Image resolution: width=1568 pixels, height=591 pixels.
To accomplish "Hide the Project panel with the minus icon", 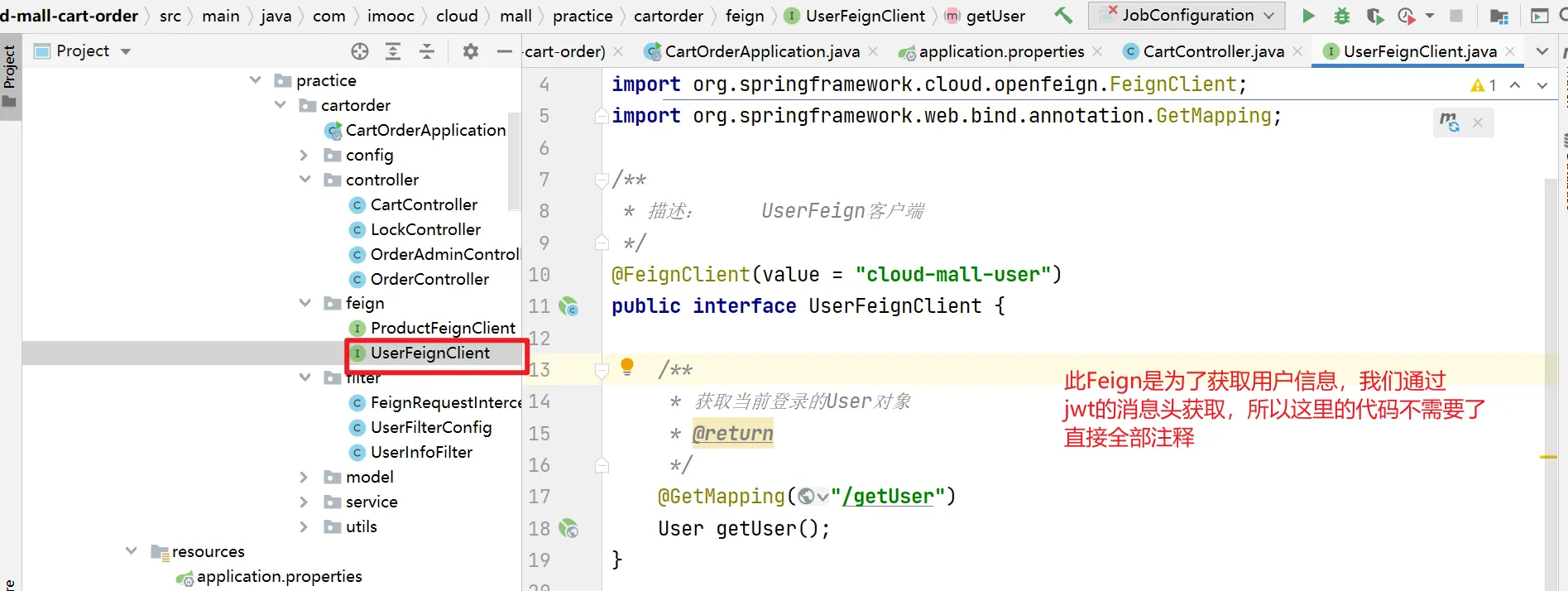I will tap(505, 51).
